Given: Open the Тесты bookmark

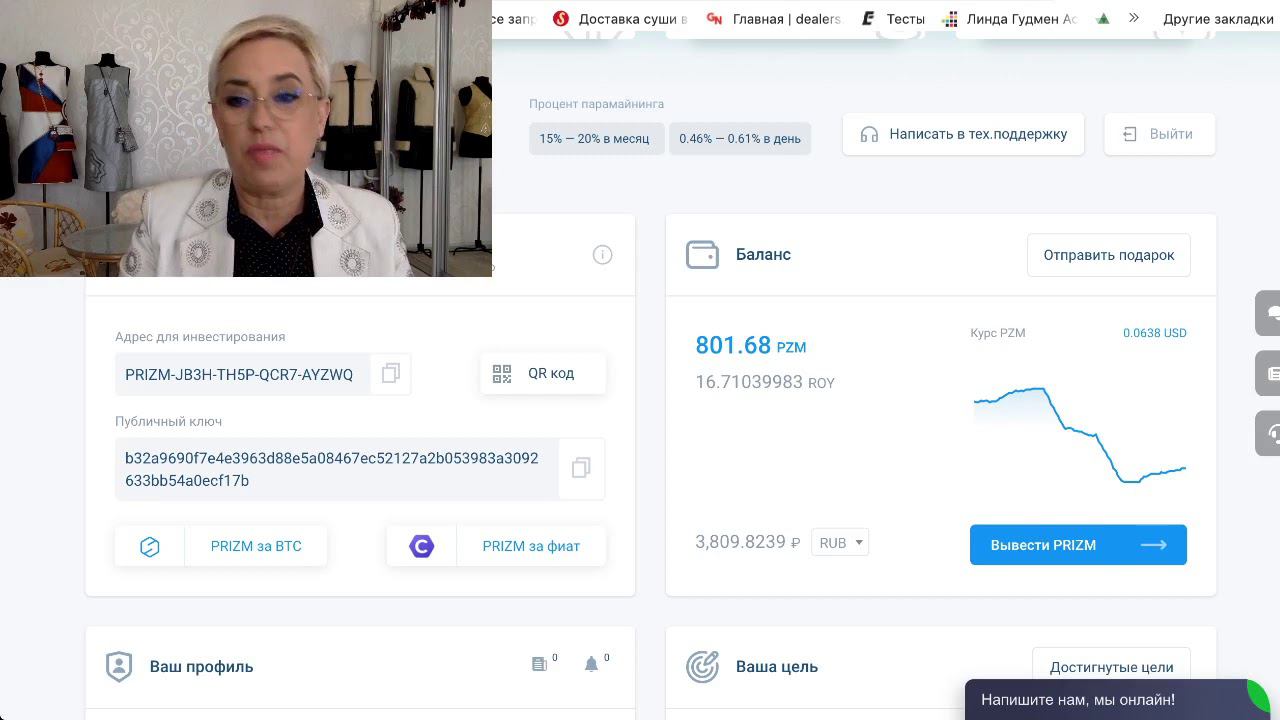Looking at the screenshot, I should point(893,19).
